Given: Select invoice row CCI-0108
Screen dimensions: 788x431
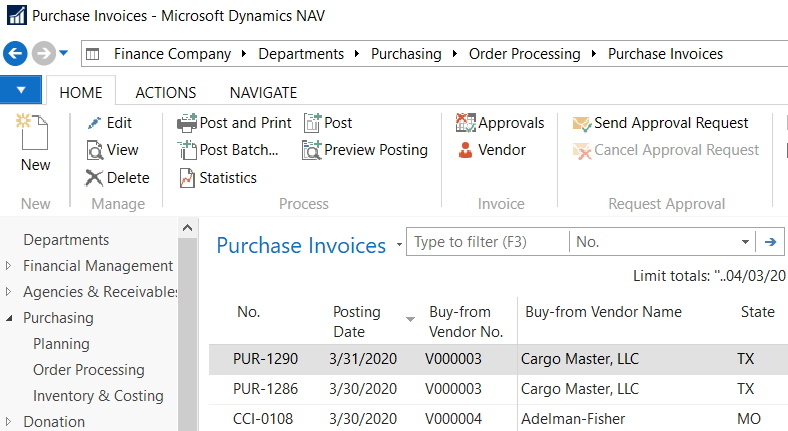Looking at the screenshot, I should 499,418.
